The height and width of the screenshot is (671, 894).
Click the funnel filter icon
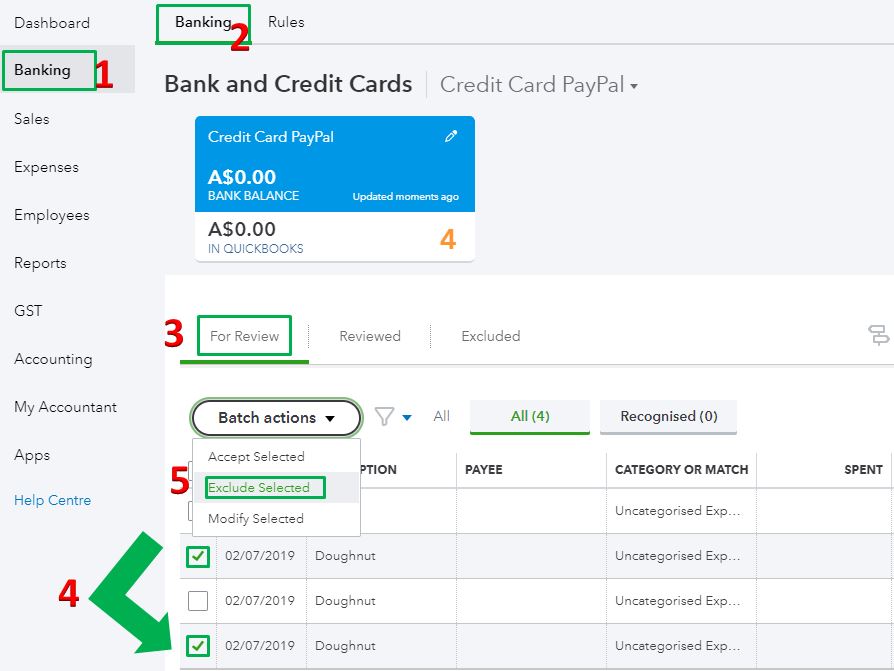tap(384, 416)
